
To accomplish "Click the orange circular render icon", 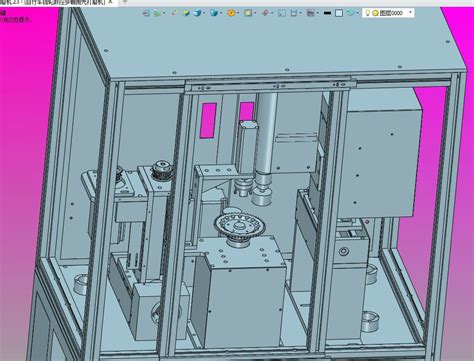I will [231, 13].
